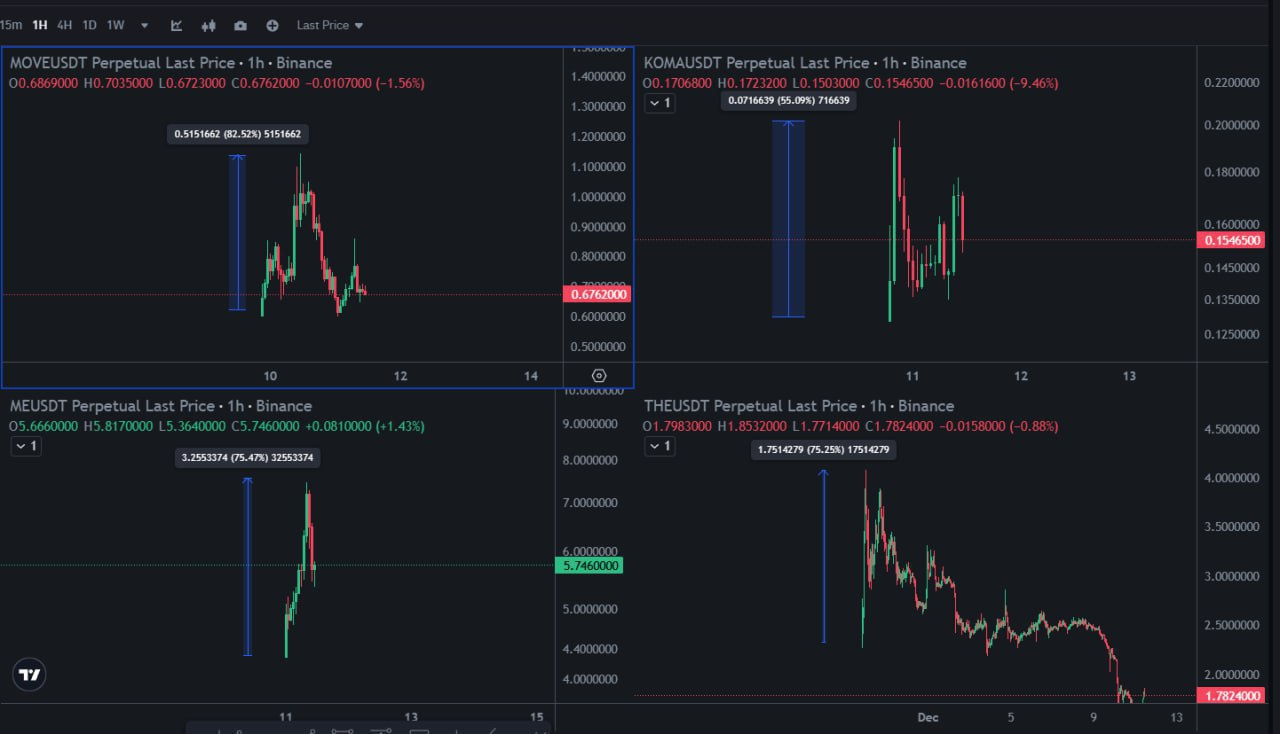The width and height of the screenshot is (1280, 734).
Task: Select the rectangle drawing tool in bottom toolbar
Action: (x=419, y=731)
